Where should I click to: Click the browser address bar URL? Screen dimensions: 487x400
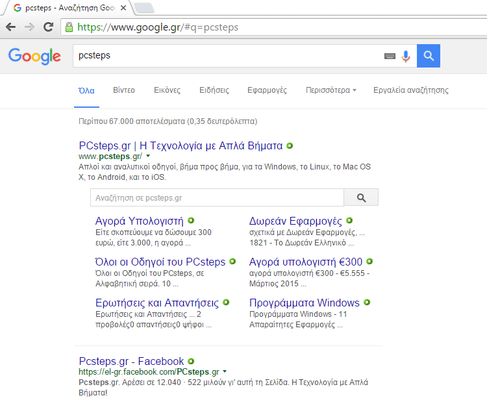tap(158, 27)
